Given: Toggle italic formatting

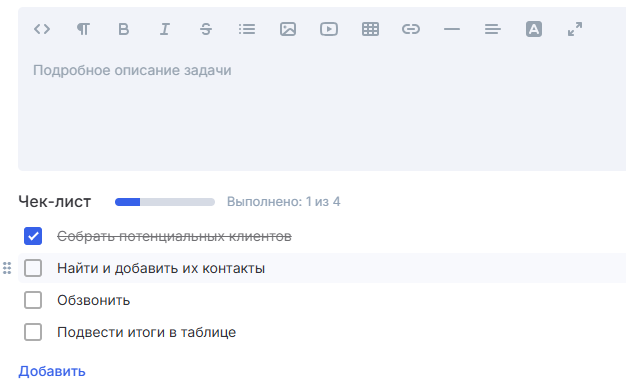Looking at the screenshot, I should tap(165, 29).
